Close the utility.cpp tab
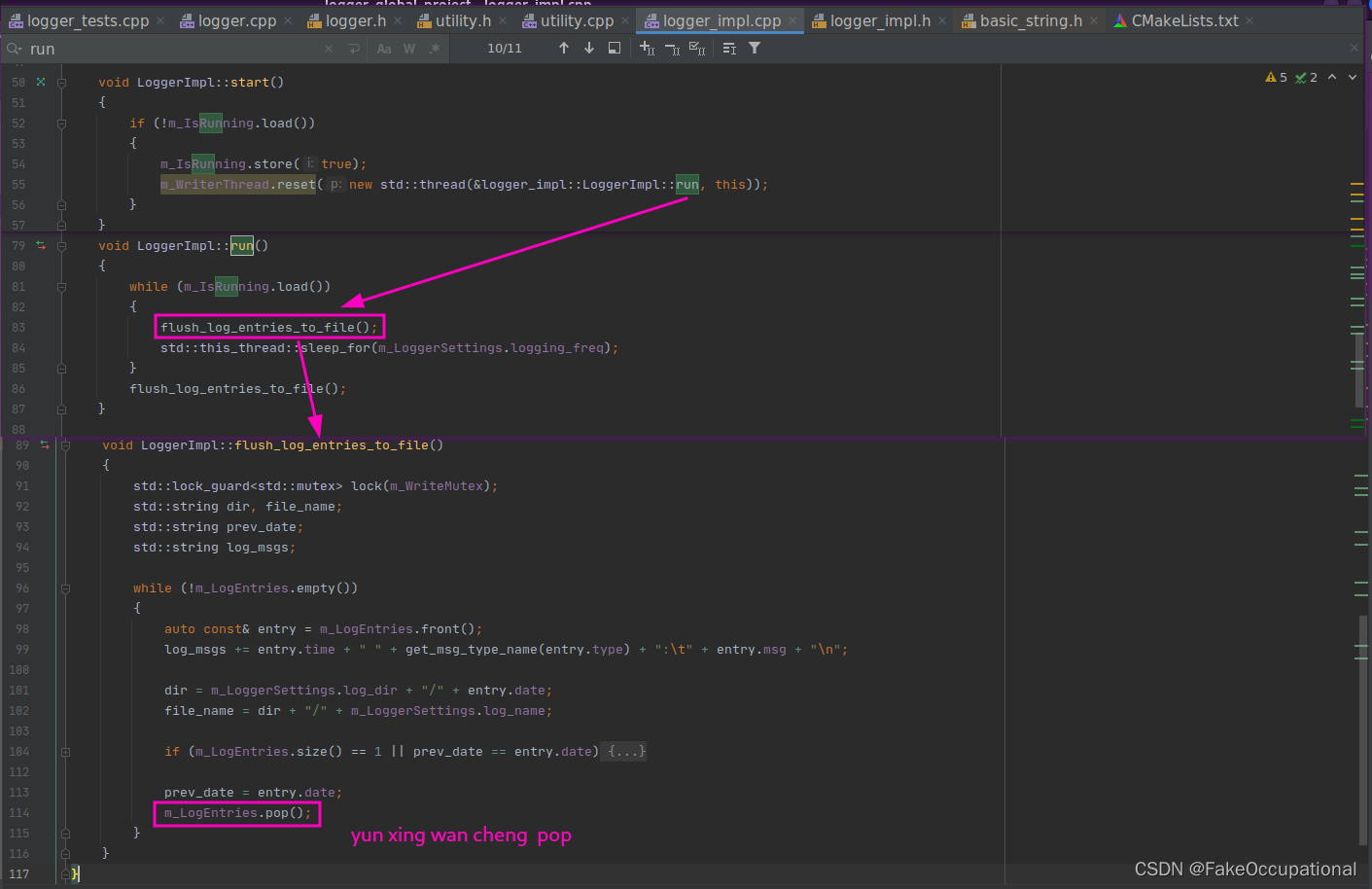Screen dimensions: 1372x889 tap(625, 20)
